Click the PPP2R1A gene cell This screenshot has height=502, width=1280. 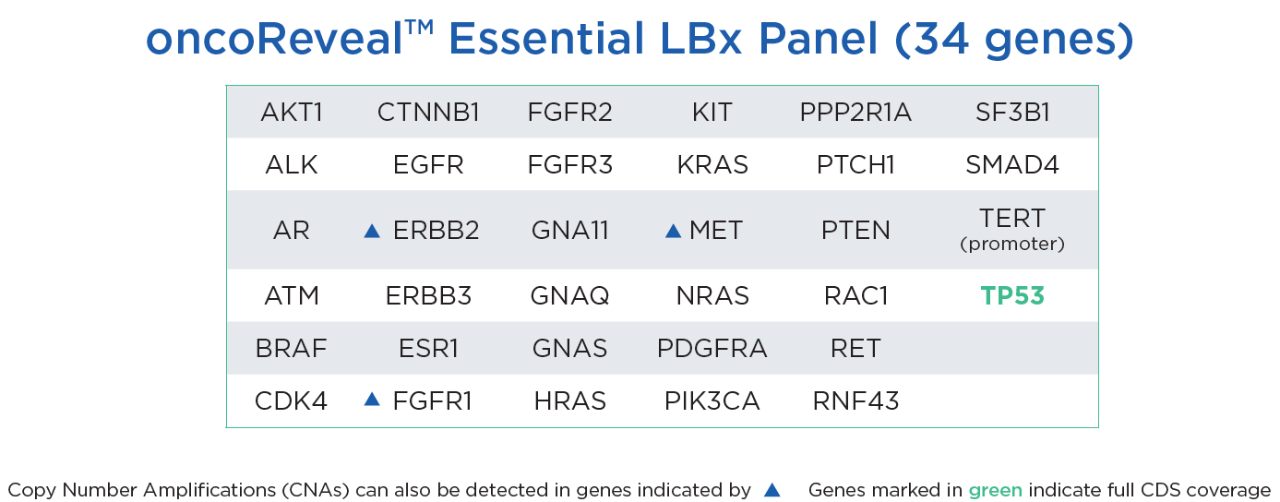point(855,112)
